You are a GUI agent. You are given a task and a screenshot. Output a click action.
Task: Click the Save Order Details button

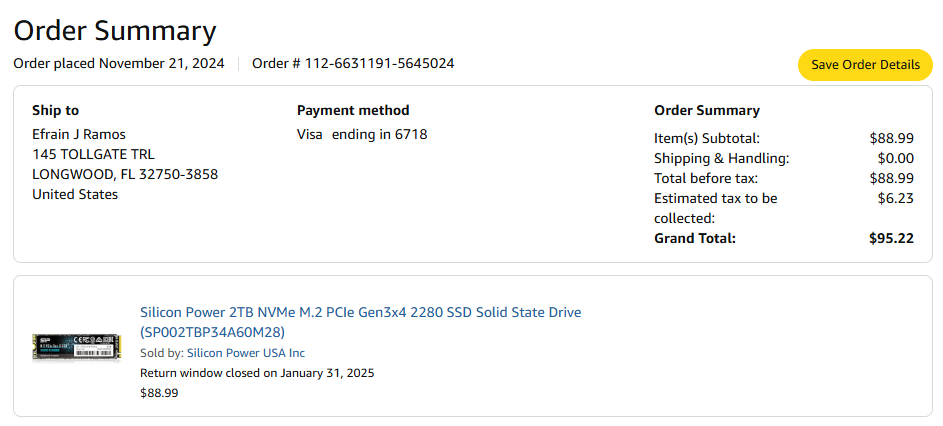click(x=865, y=65)
